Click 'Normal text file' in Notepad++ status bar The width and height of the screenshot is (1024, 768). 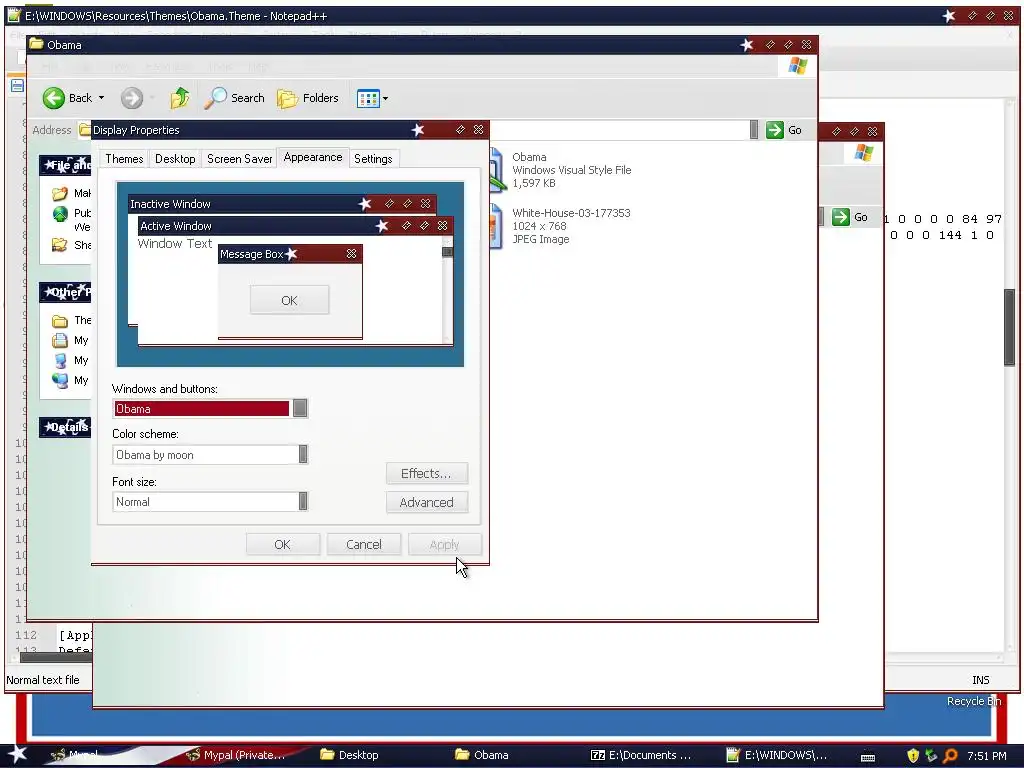click(x=42, y=680)
